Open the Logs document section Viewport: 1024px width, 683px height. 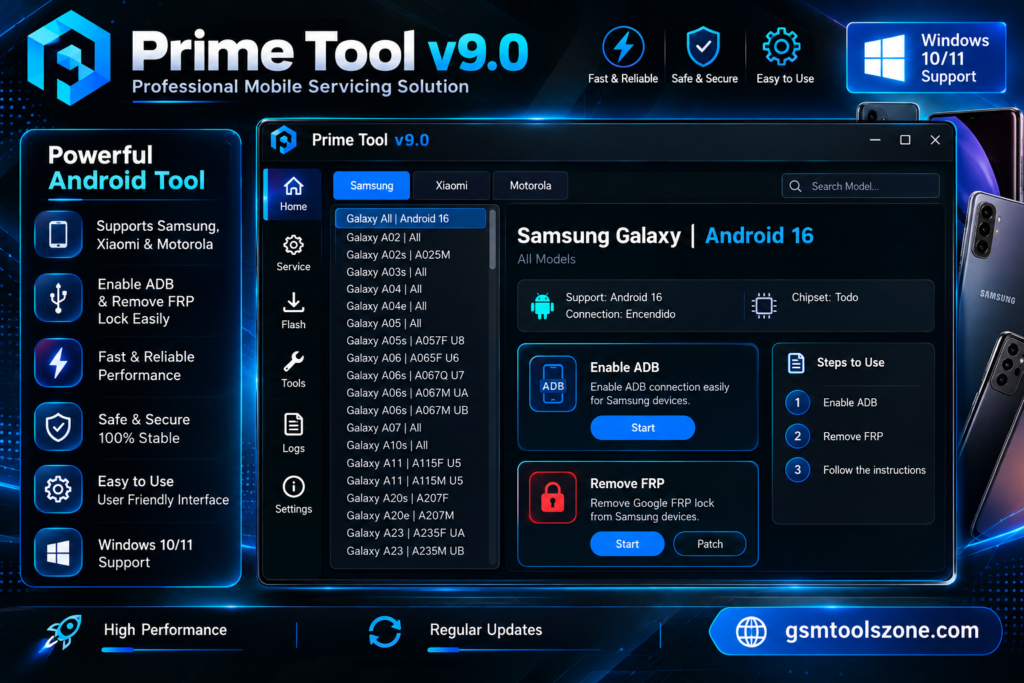click(x=293, y=434)
